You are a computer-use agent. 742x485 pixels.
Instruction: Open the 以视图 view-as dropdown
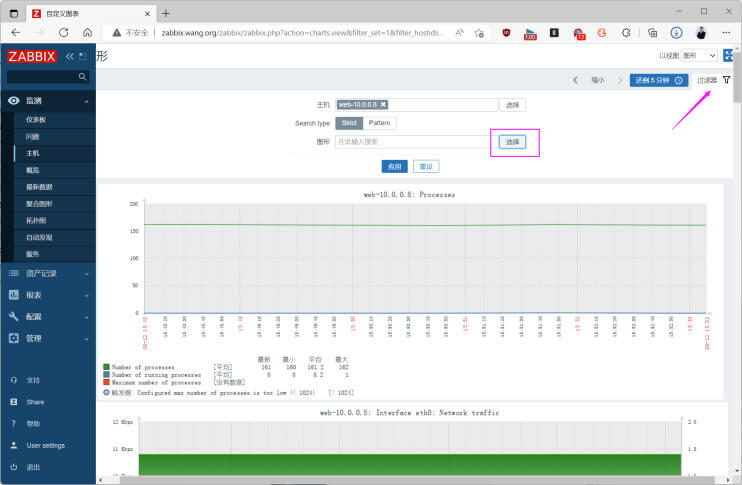699,56
